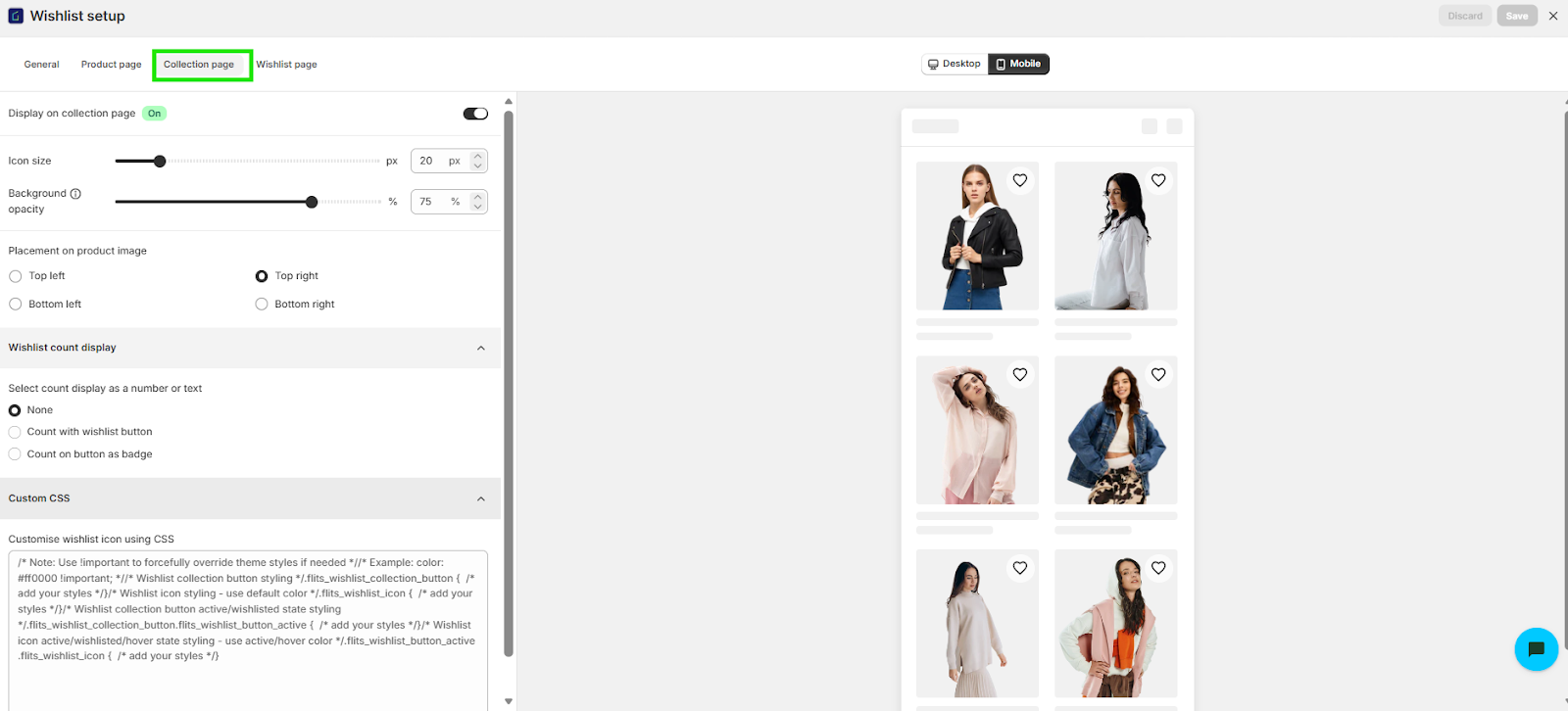Click the pink sheer blouse product image
Viewport: 1568px width, 711px height.
[x=977, y=430]
